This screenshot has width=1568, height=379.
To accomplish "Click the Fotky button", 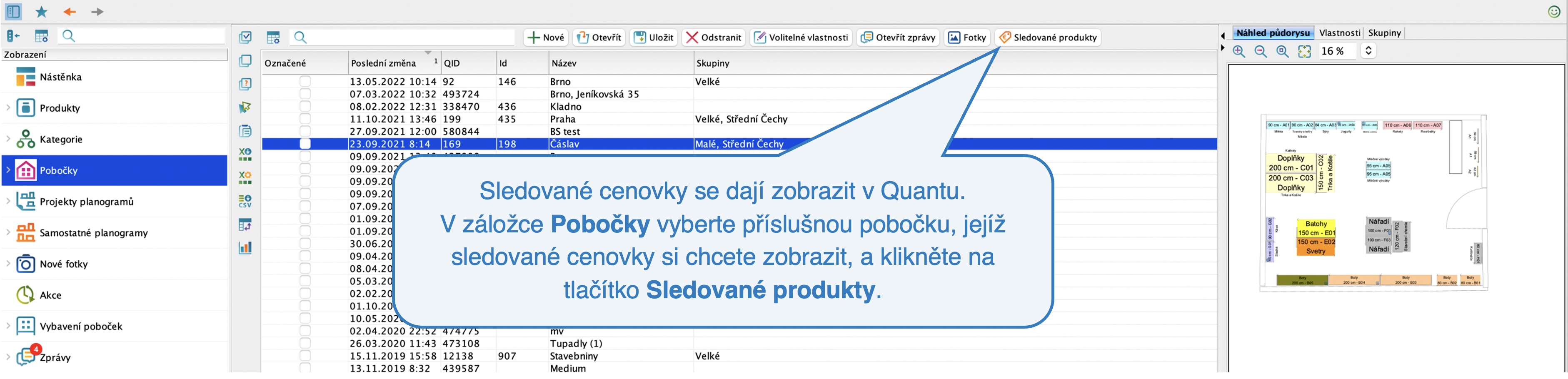I will point(967,37).
